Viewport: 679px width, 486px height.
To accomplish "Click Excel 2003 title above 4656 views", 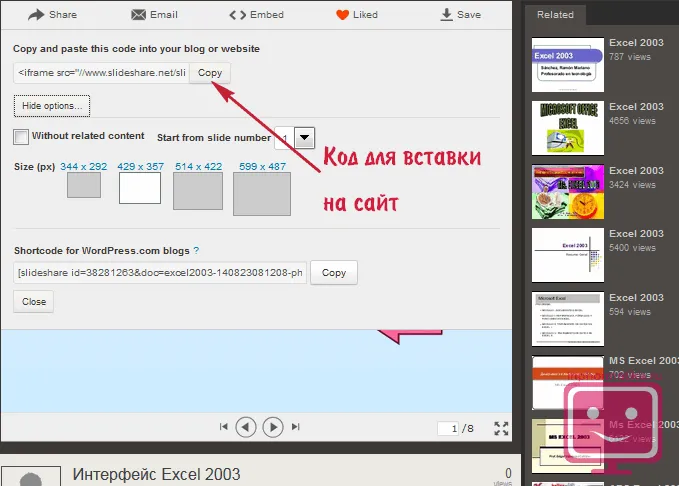I will (636, 107).
